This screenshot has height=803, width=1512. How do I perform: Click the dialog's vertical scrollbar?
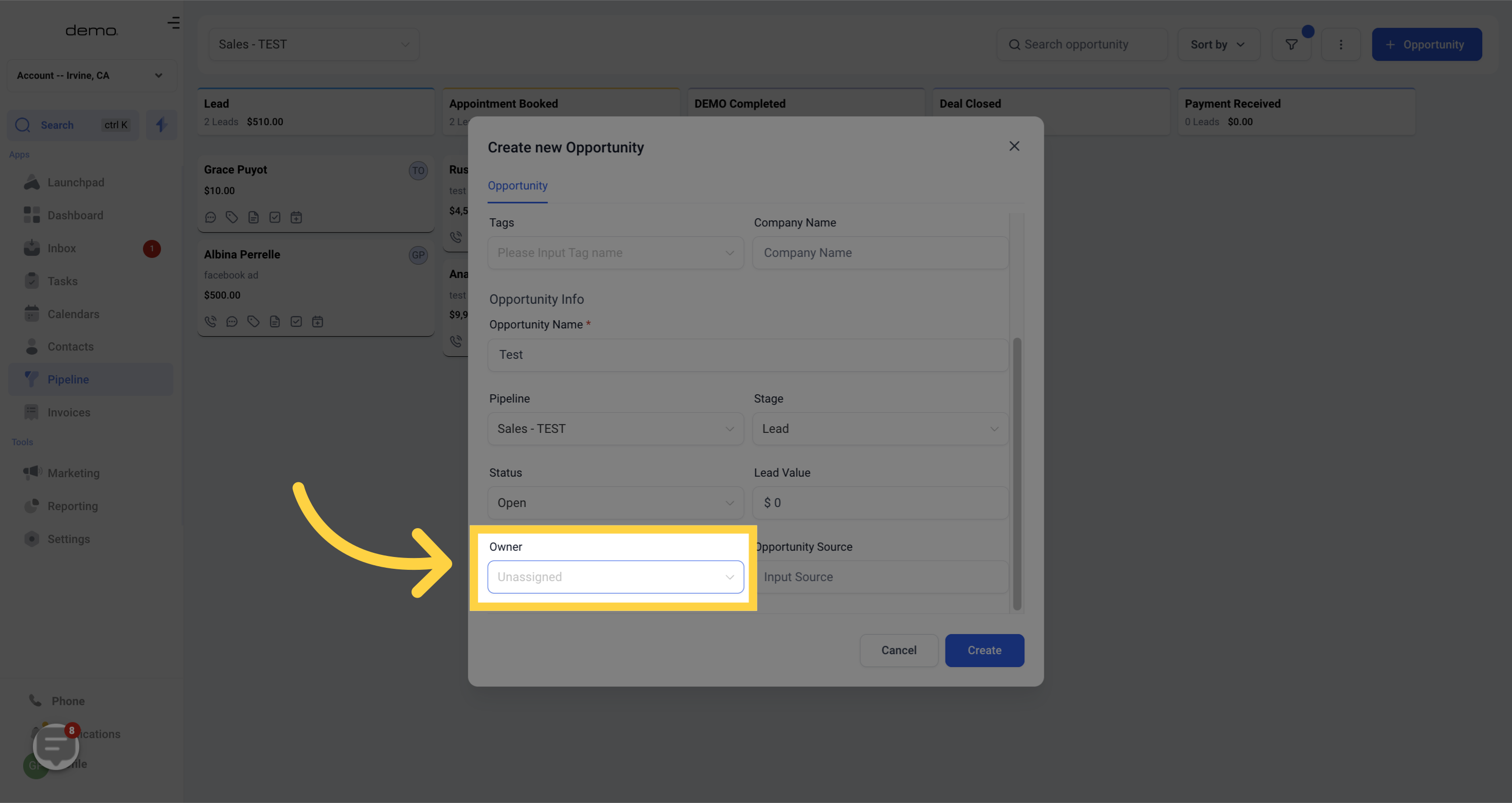tap(1017, 474)
